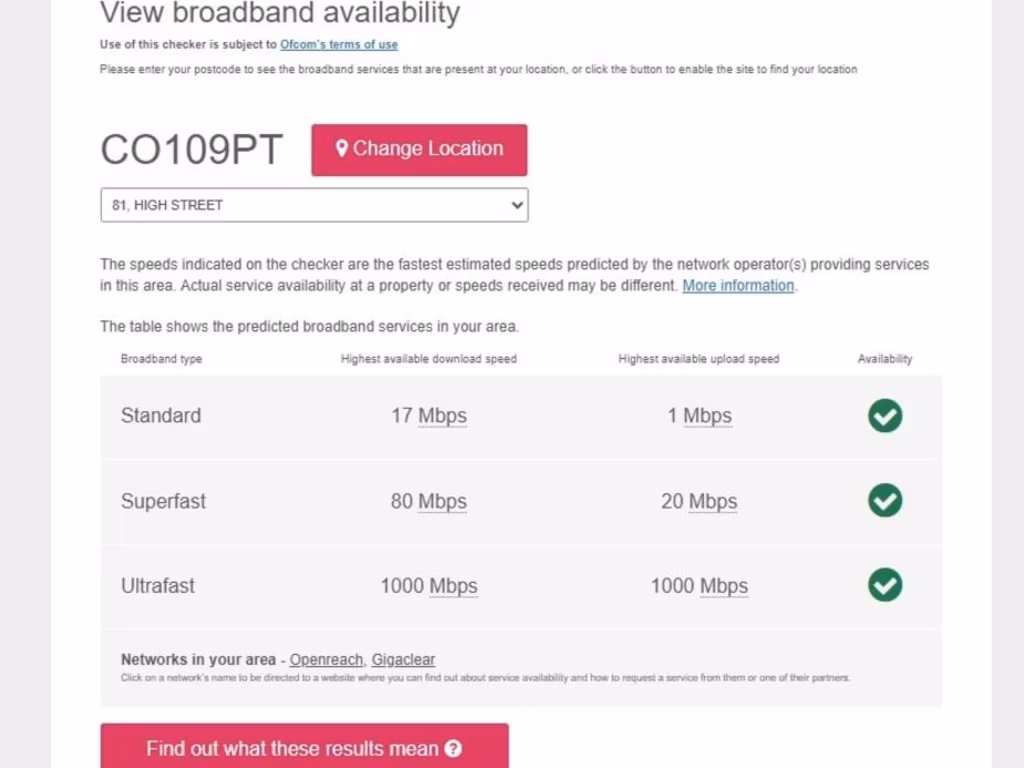Follow the More information link
Viewport: 1024px width, 768px height.
738,286
